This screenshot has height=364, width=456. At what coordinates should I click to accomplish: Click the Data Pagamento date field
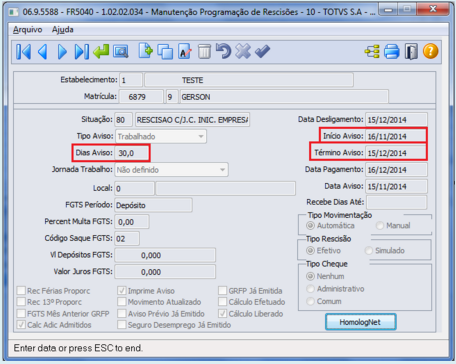pos(396,170)
